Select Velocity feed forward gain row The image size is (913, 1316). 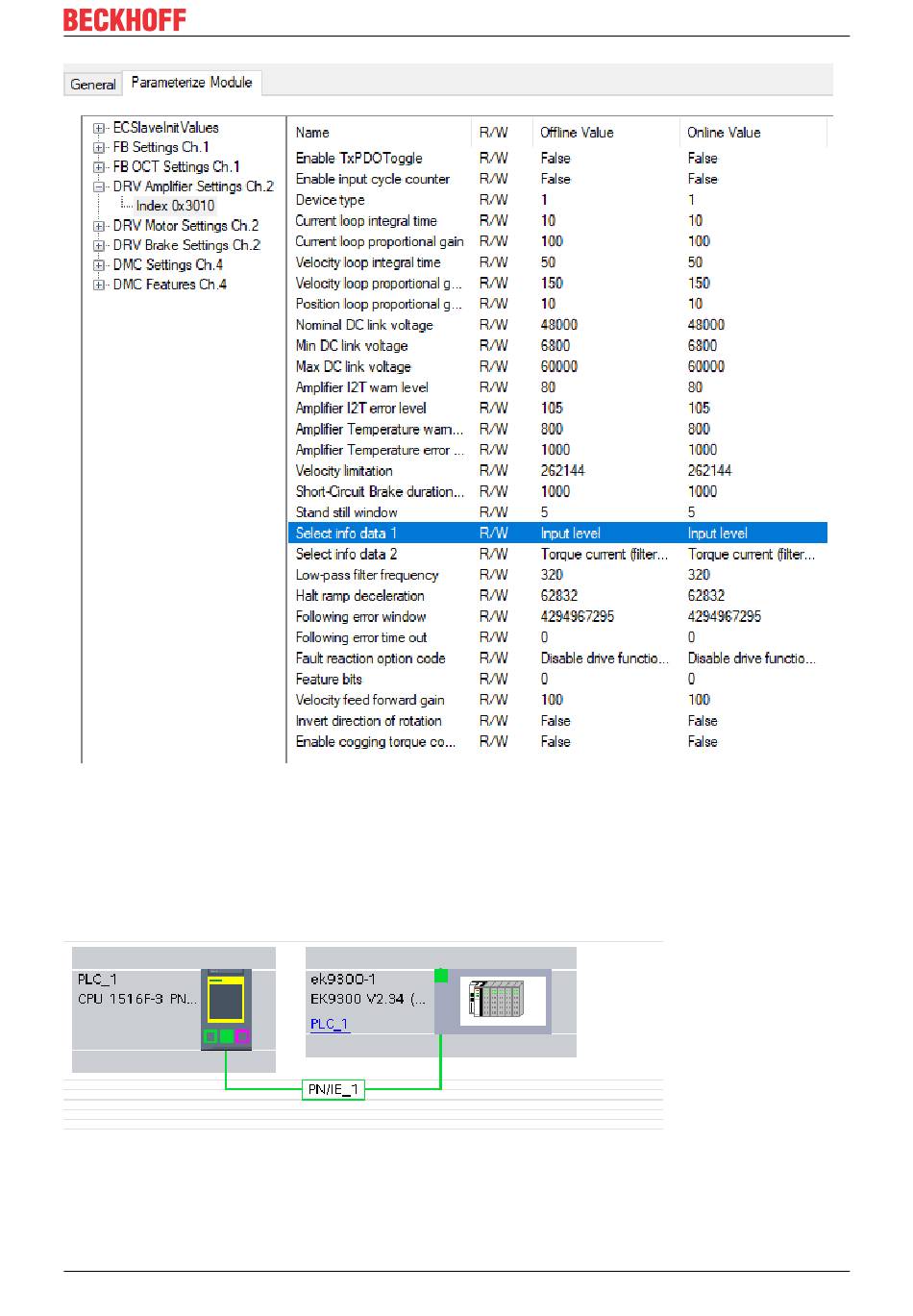coord(557,700)
